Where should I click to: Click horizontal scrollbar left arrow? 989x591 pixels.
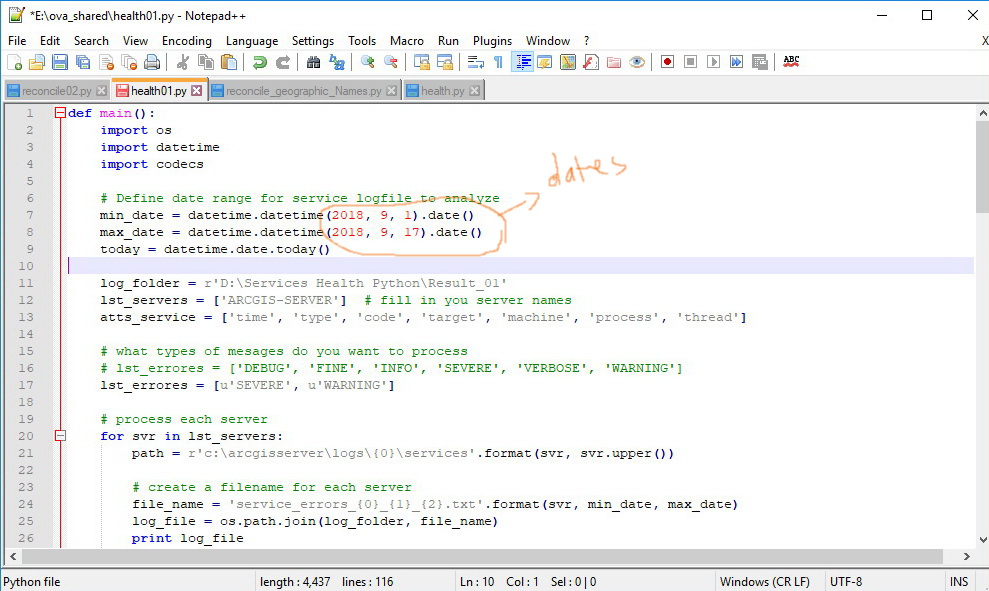coord(13,556)
